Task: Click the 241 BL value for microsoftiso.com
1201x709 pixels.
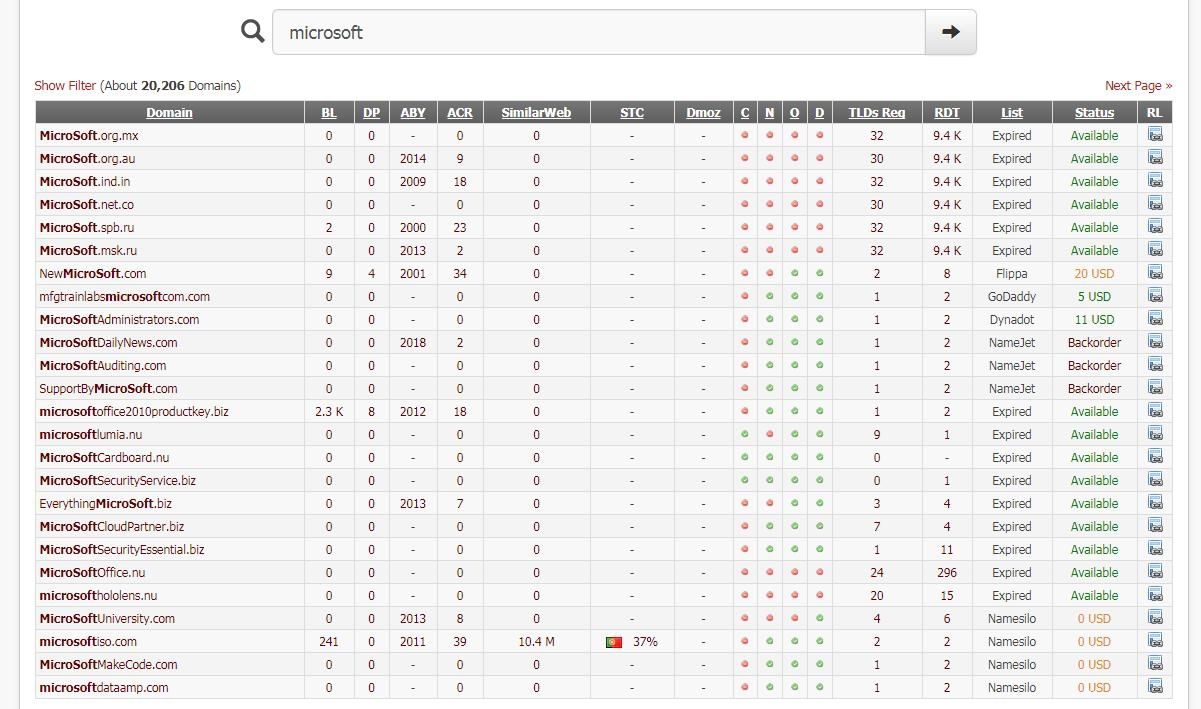Action: (x=329, y=641)
